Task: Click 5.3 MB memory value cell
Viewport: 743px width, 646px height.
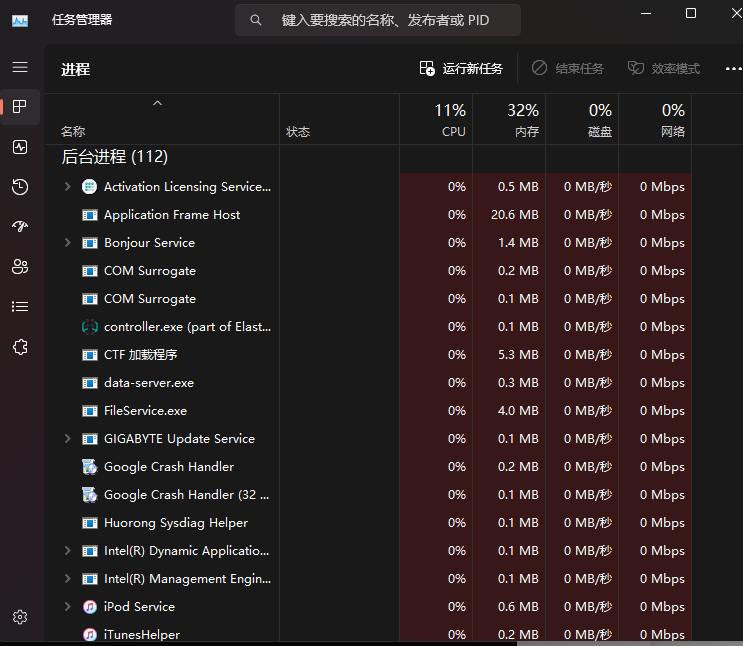Action: (509, 355)
